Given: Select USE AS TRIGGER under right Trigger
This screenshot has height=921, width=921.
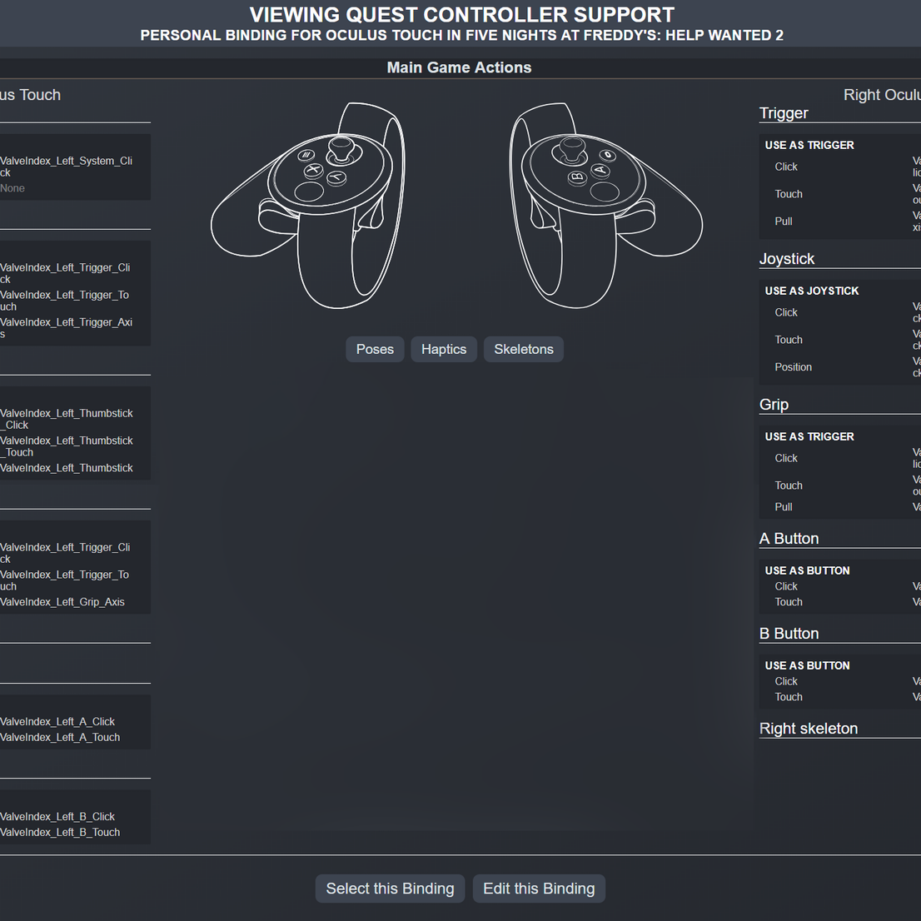Looking at the screenshot, I should pyautogui.click(x=809, y=145).
